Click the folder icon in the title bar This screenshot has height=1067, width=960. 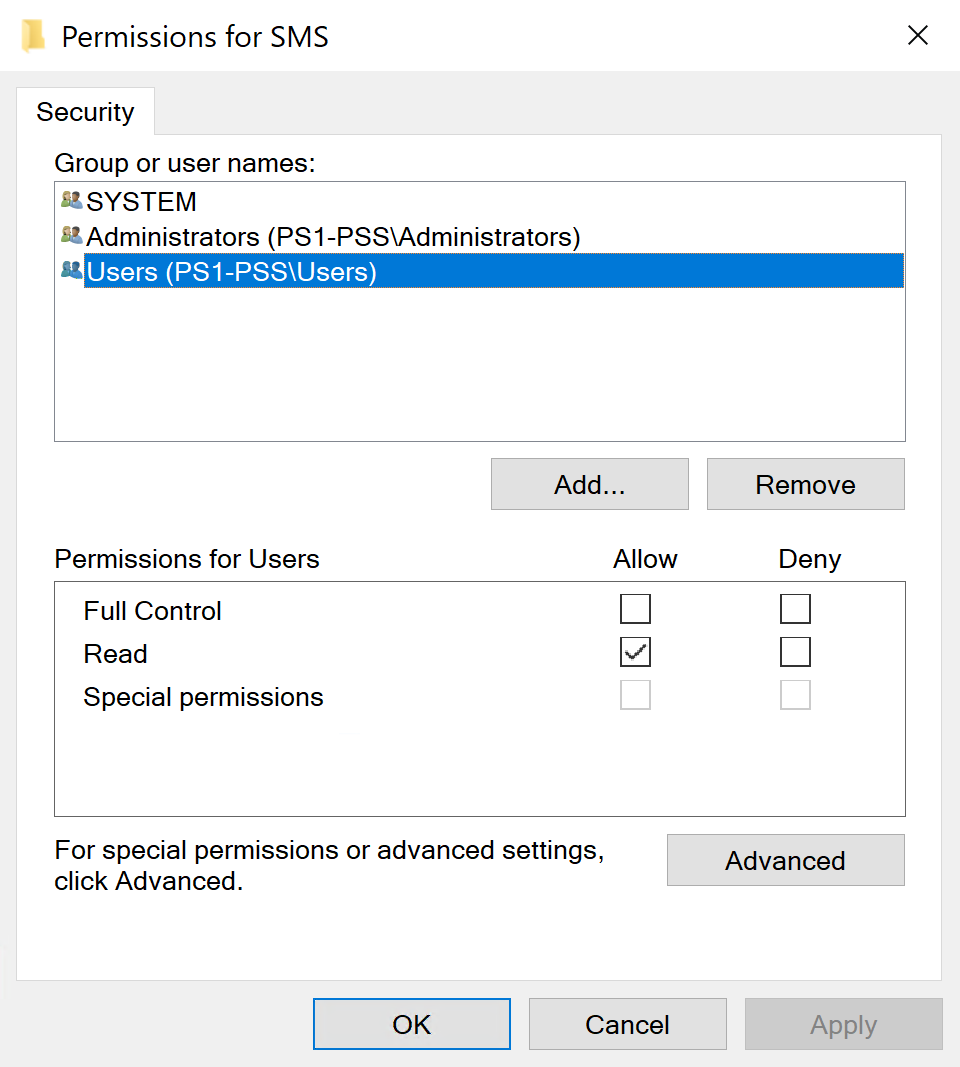pyautogui.click(x=33, y=35)
